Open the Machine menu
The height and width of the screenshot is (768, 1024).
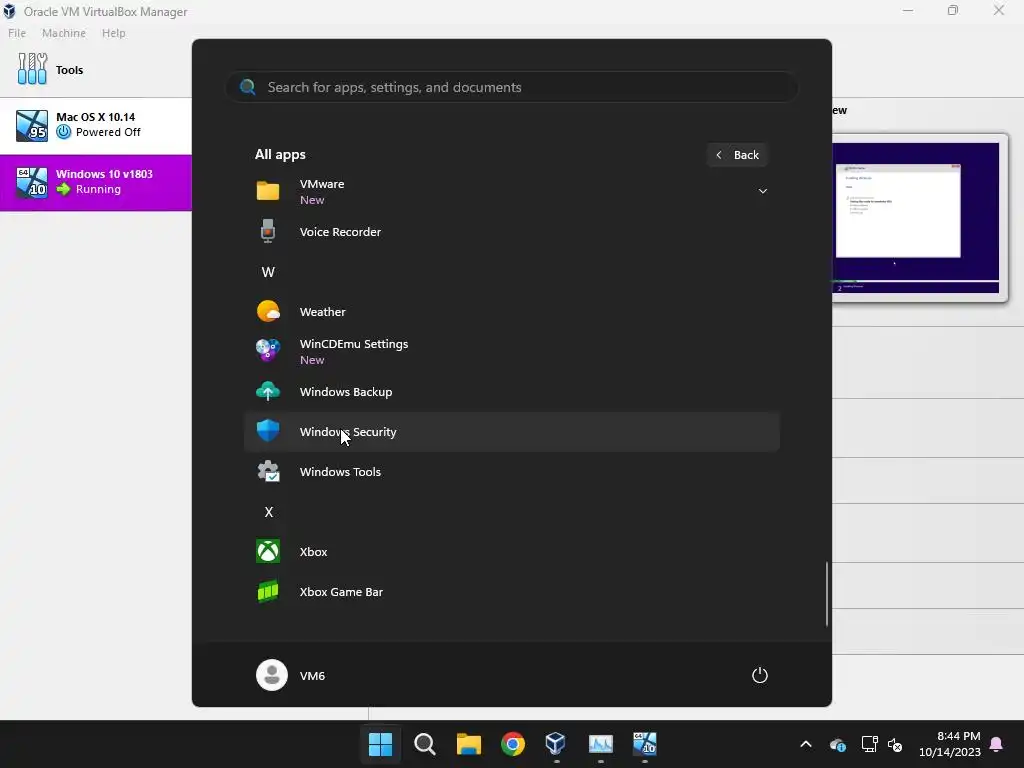click(63, 33)
